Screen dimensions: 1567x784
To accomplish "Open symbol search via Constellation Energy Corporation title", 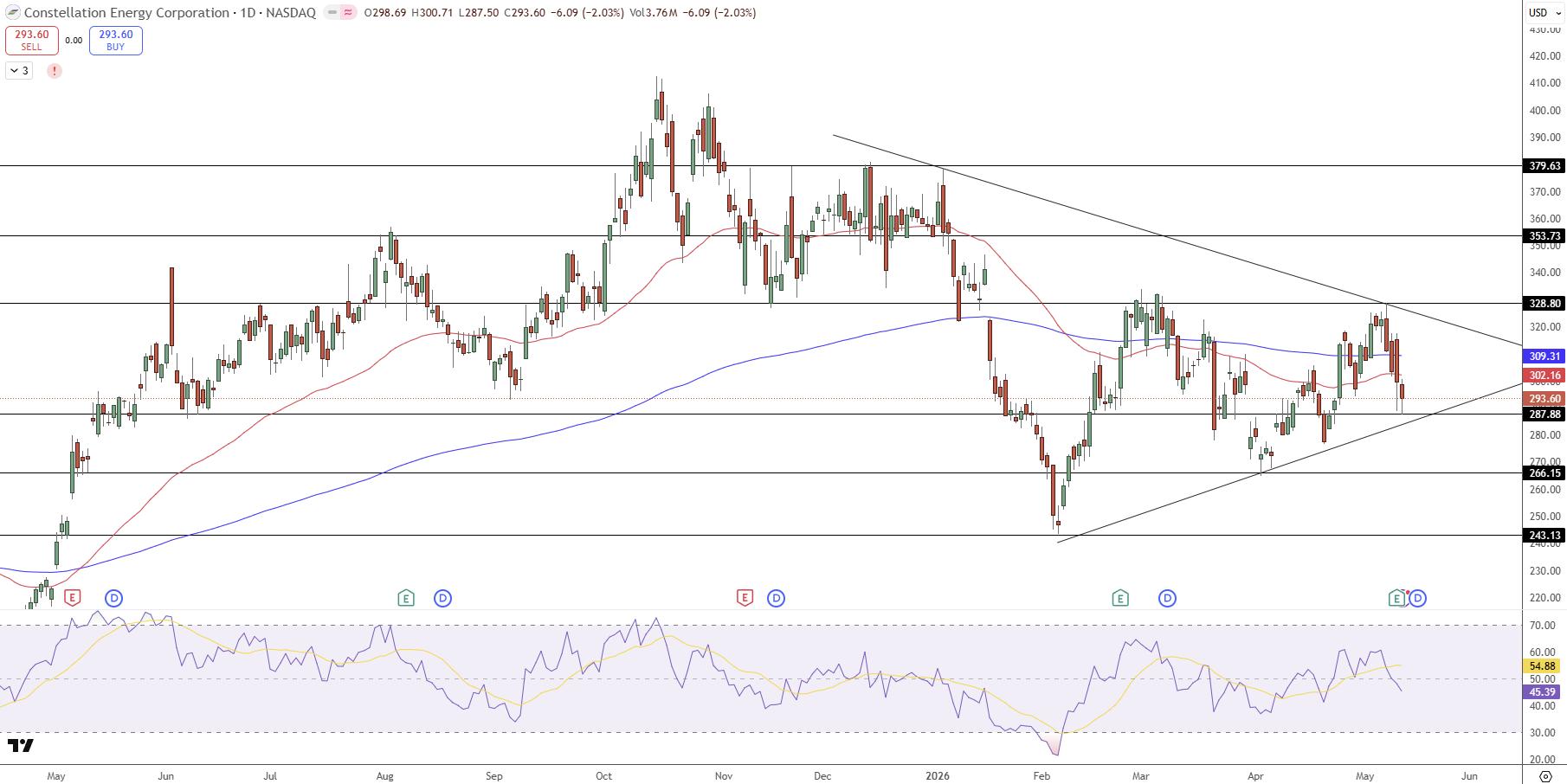I will (x=126, y=13).
